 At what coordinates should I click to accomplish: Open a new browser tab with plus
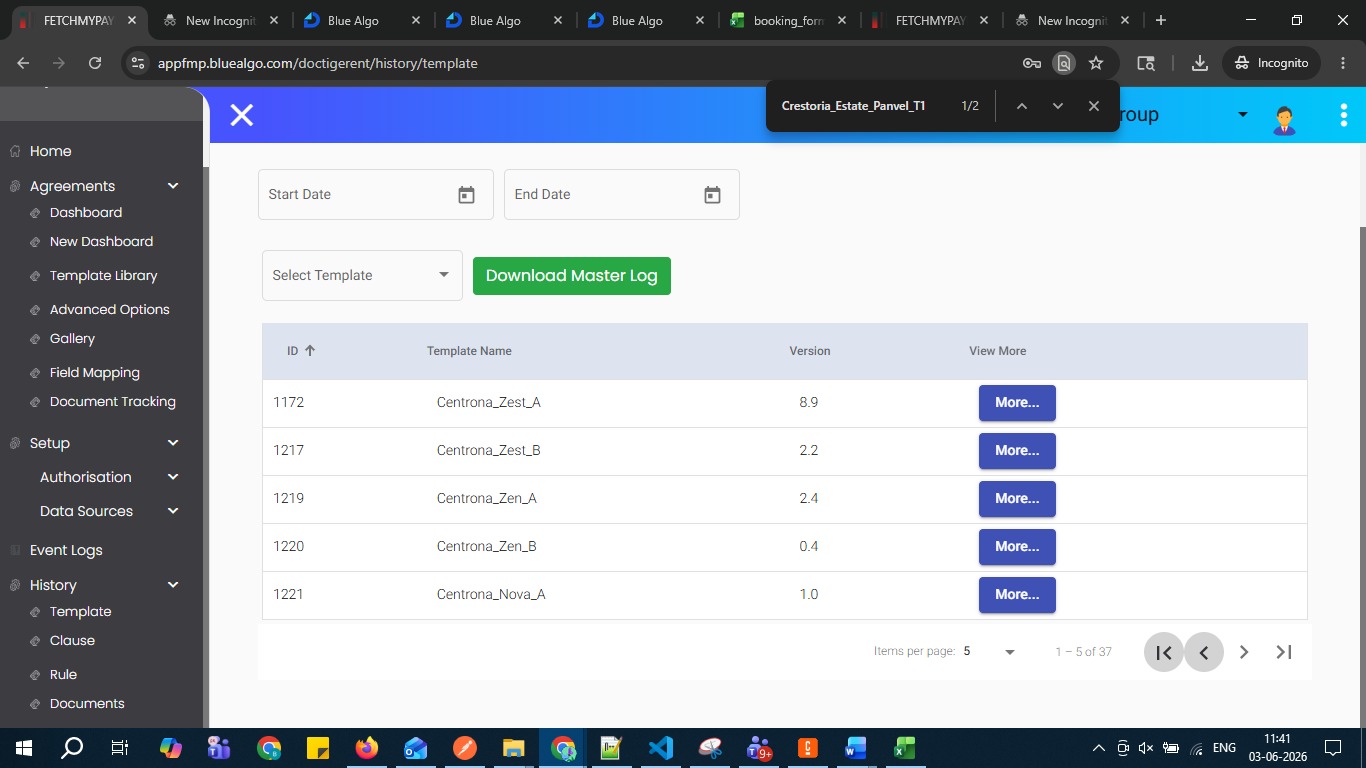1160,20
